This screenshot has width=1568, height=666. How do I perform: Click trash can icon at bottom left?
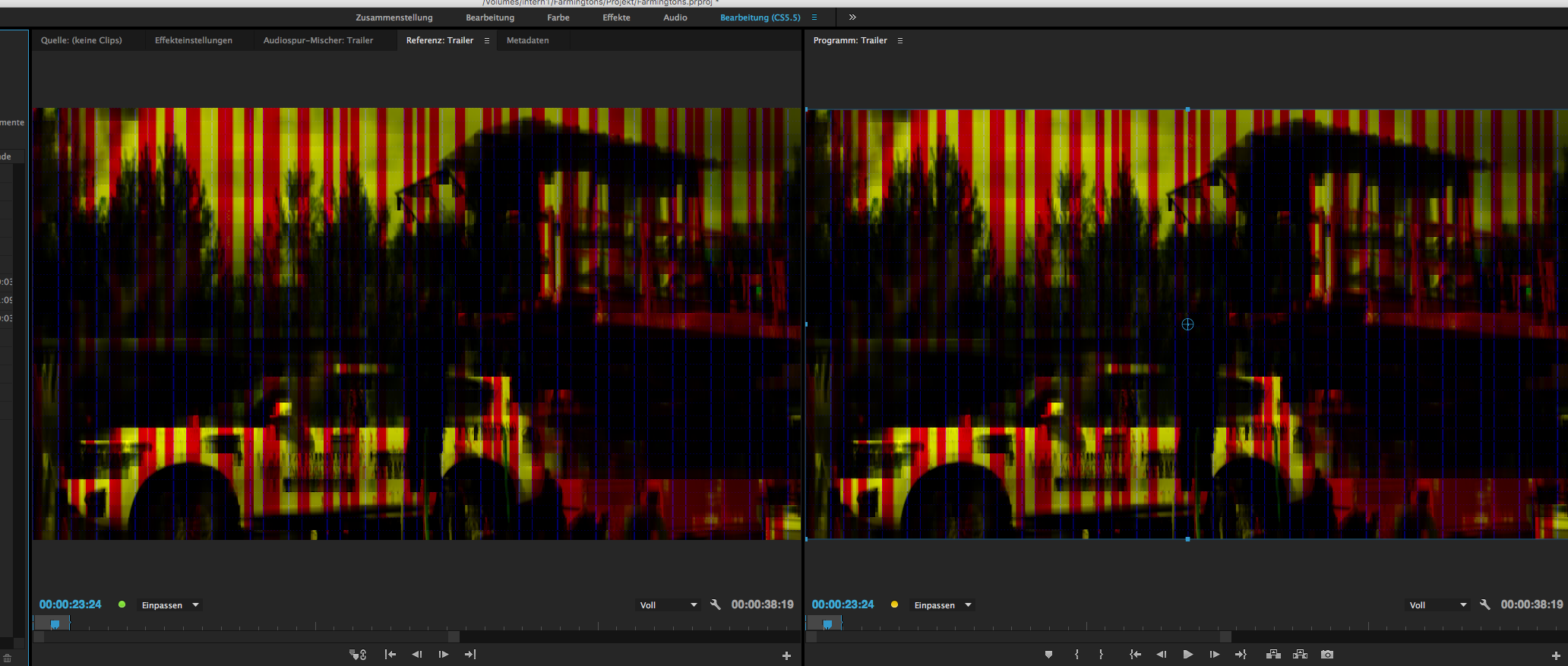click(x=7, y=658)
